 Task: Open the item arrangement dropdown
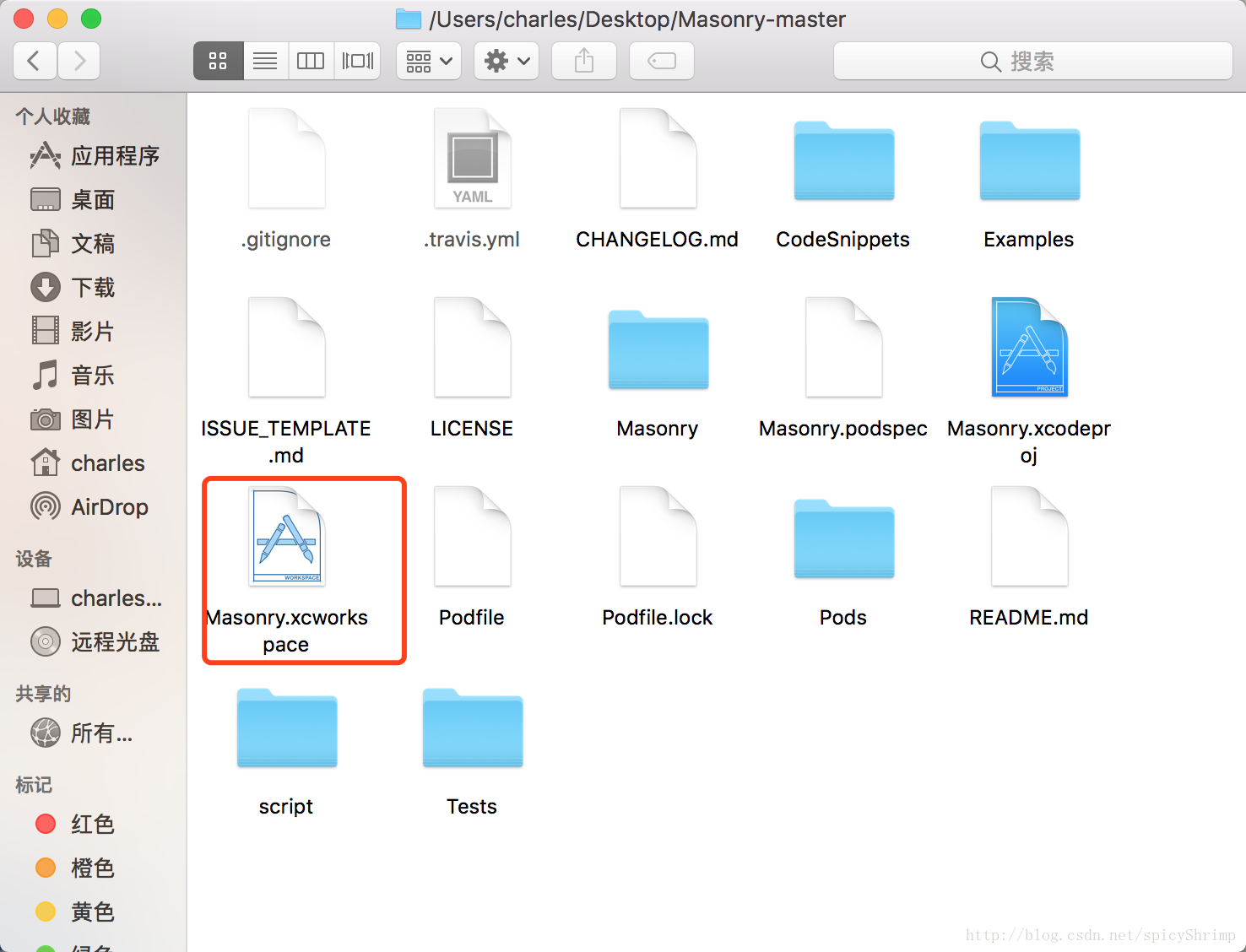[429, 61]
